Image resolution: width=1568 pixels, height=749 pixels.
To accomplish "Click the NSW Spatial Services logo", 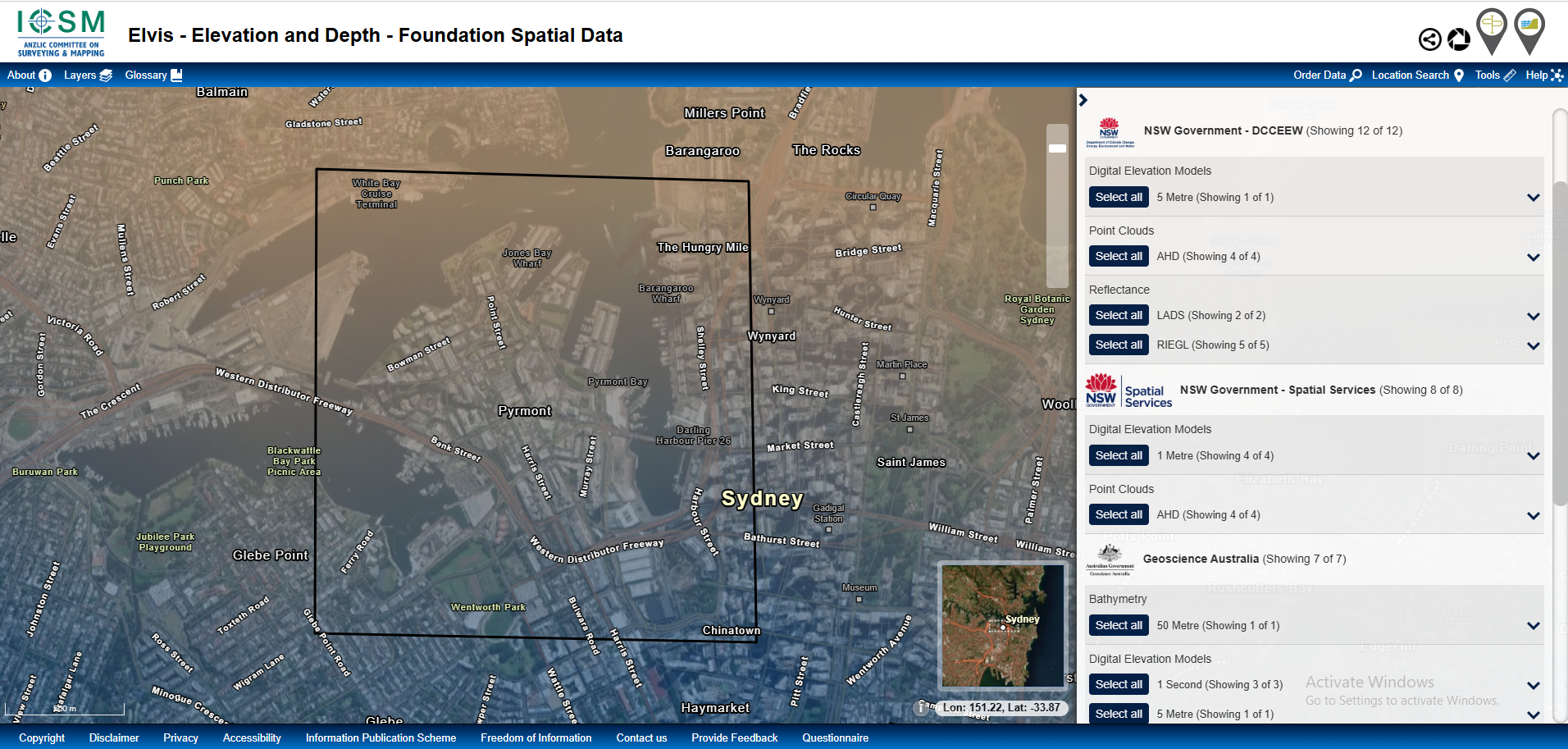I will [1128, 390].
